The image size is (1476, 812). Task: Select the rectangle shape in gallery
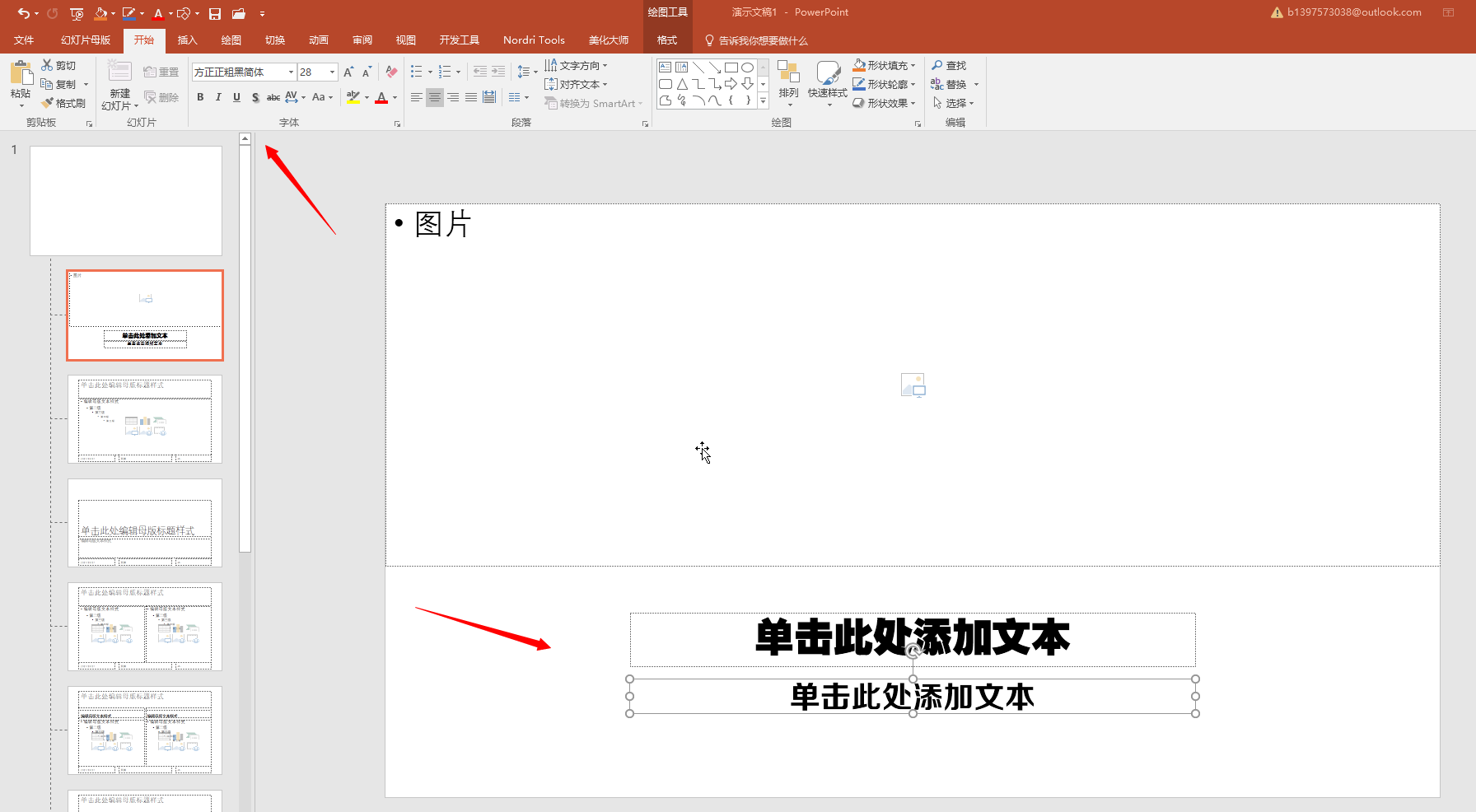coord(731,68)
